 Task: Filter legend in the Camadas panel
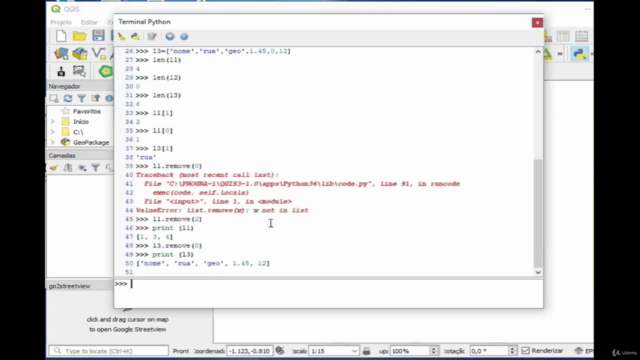(x=96, y=168)
